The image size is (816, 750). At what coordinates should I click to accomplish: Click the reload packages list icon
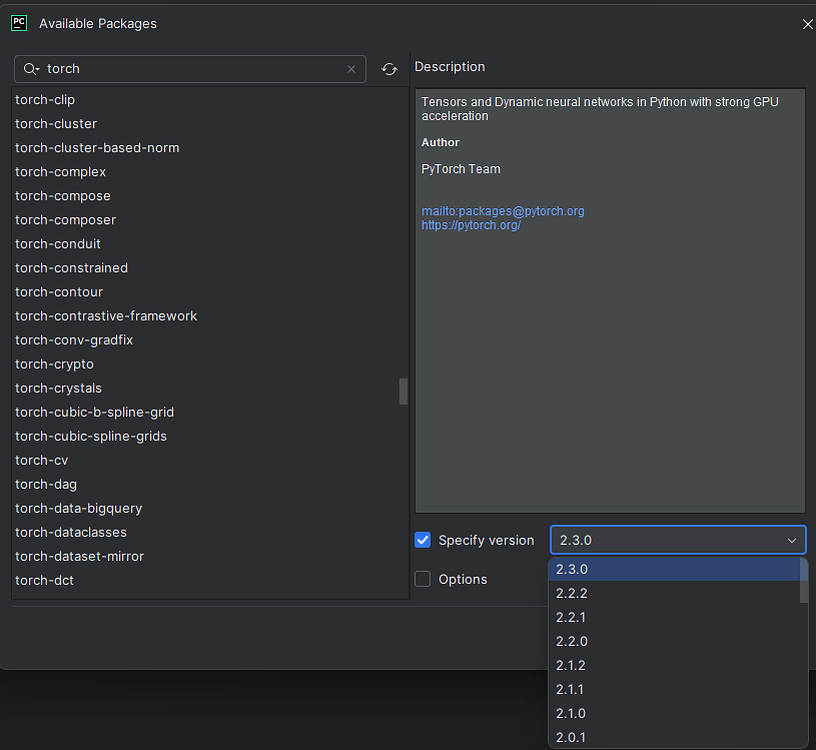(389, 69)
